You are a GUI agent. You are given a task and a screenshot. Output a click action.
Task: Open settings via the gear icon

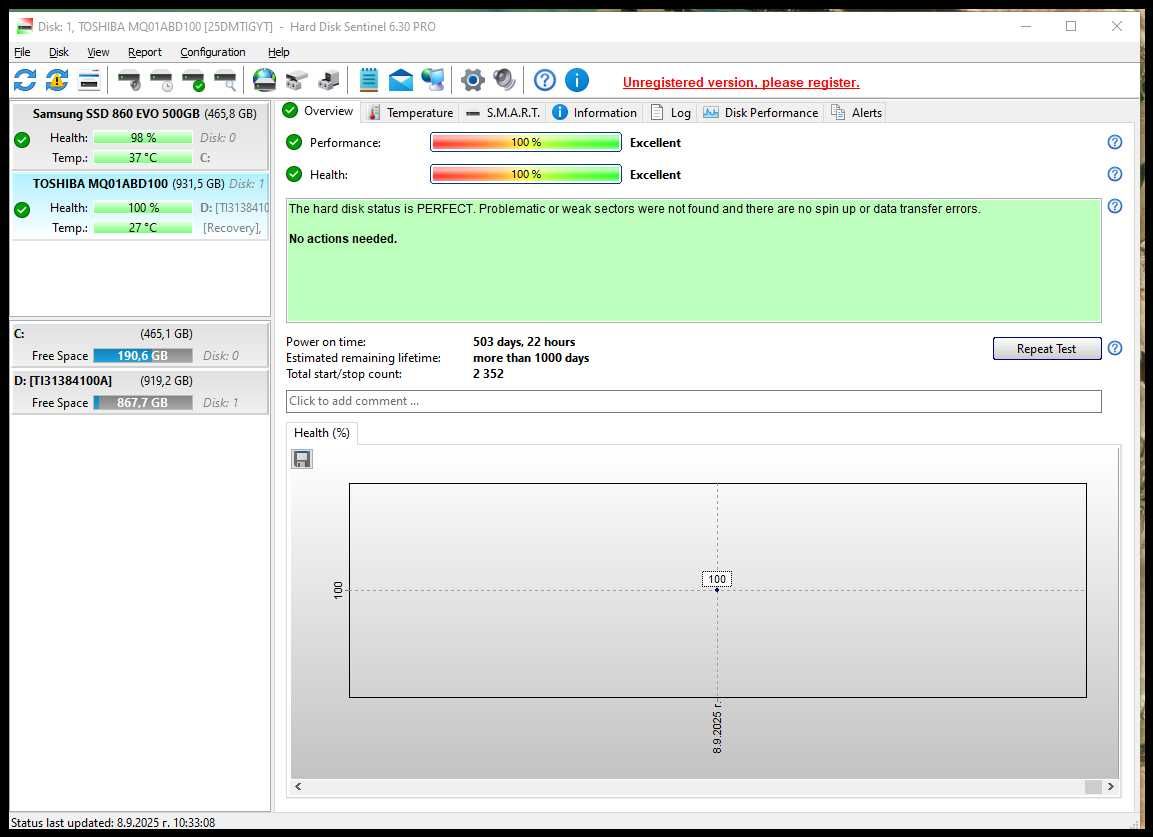click(473, 80)
